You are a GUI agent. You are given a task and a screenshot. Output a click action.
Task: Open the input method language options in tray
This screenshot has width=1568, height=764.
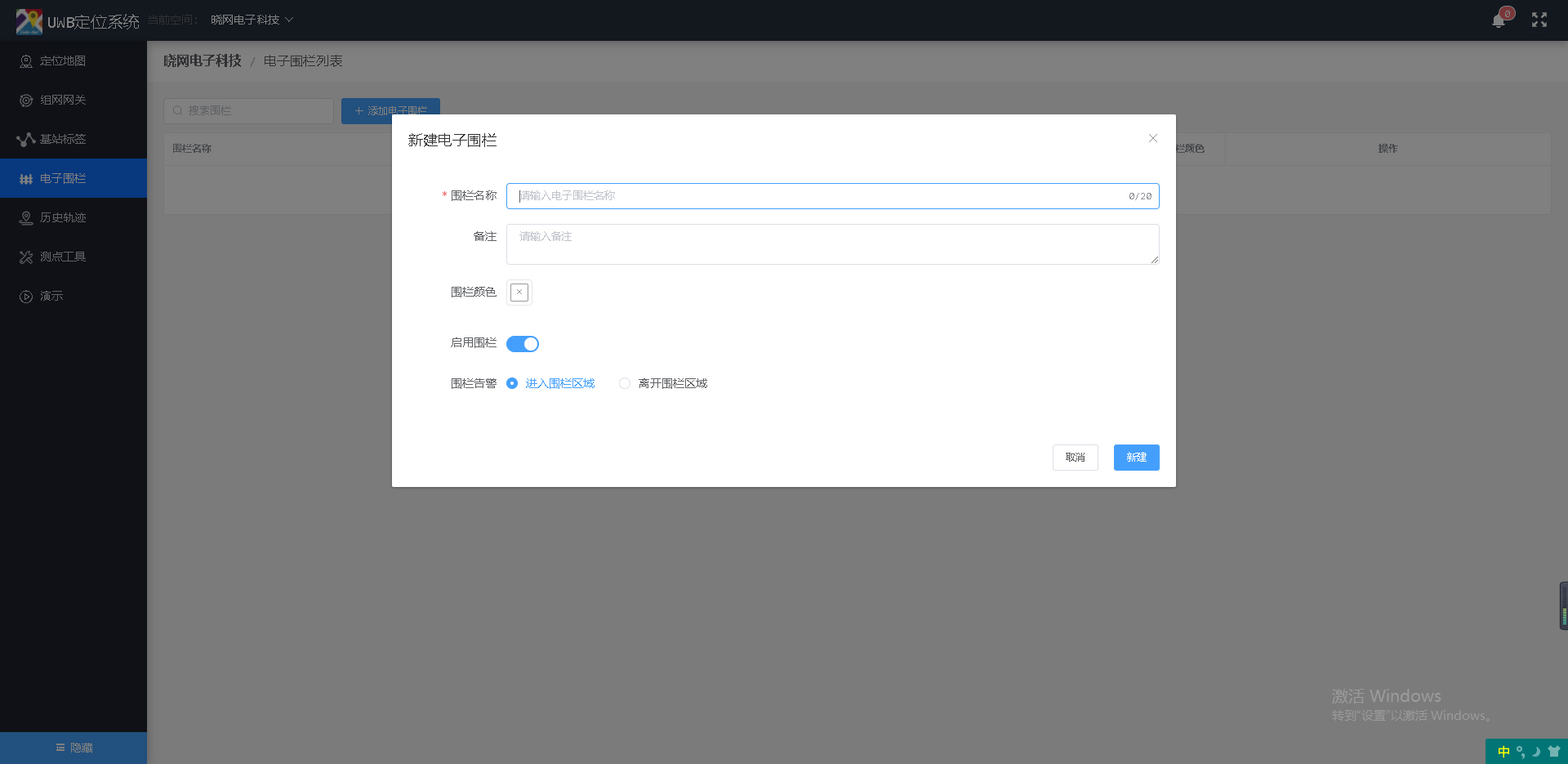1505,752
